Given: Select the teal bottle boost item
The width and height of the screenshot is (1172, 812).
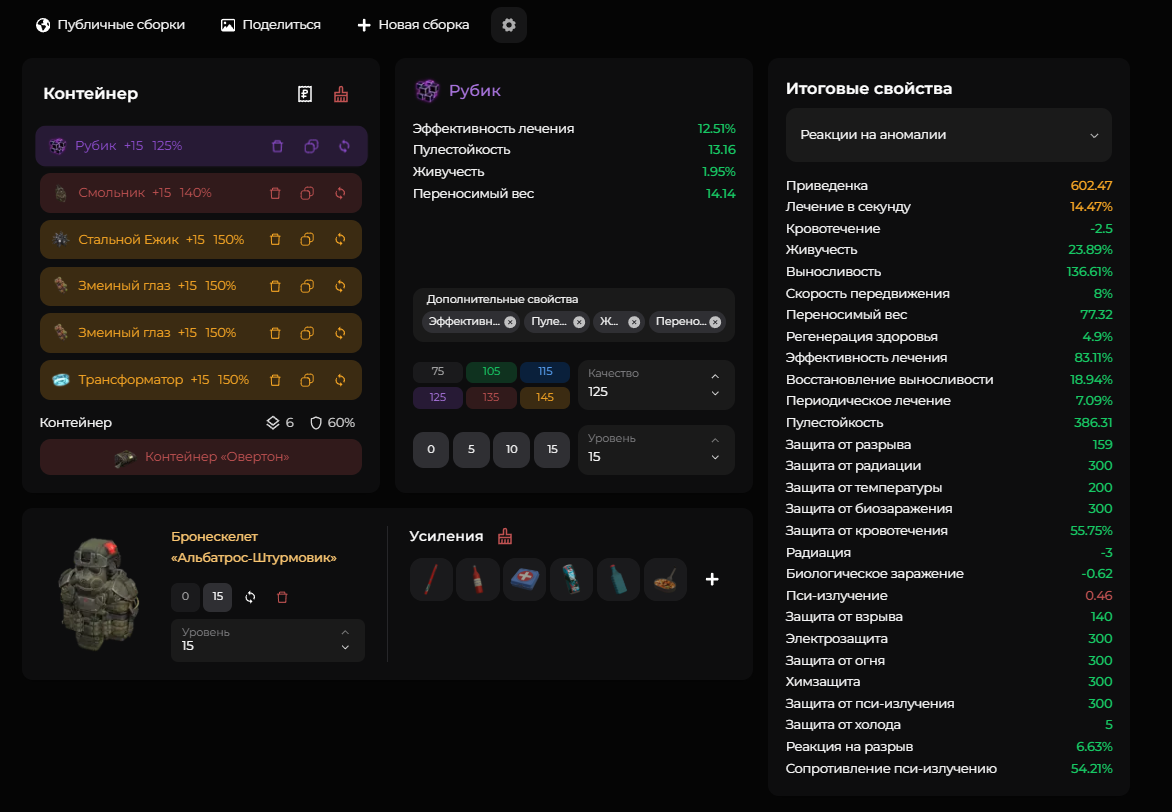Looking at the screenshot, I should coord(618,579).
